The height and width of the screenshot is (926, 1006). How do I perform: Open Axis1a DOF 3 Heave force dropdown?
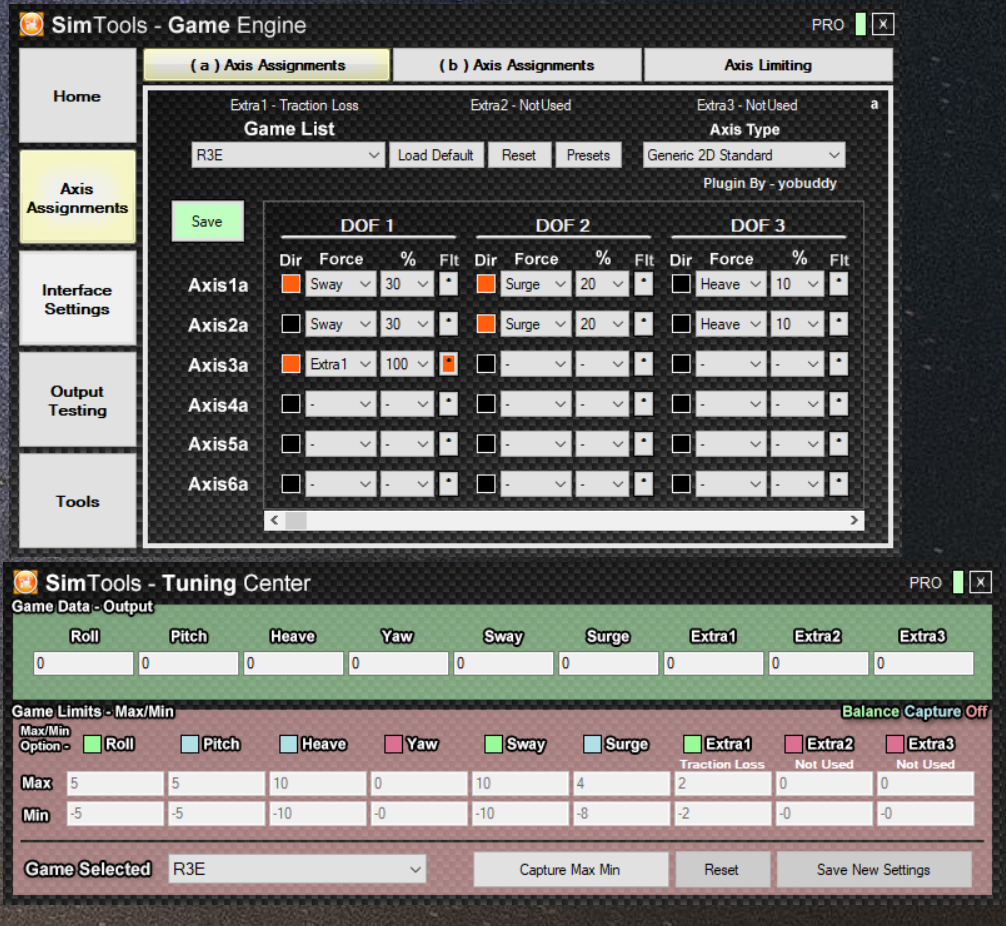click(x=730, y=284)
